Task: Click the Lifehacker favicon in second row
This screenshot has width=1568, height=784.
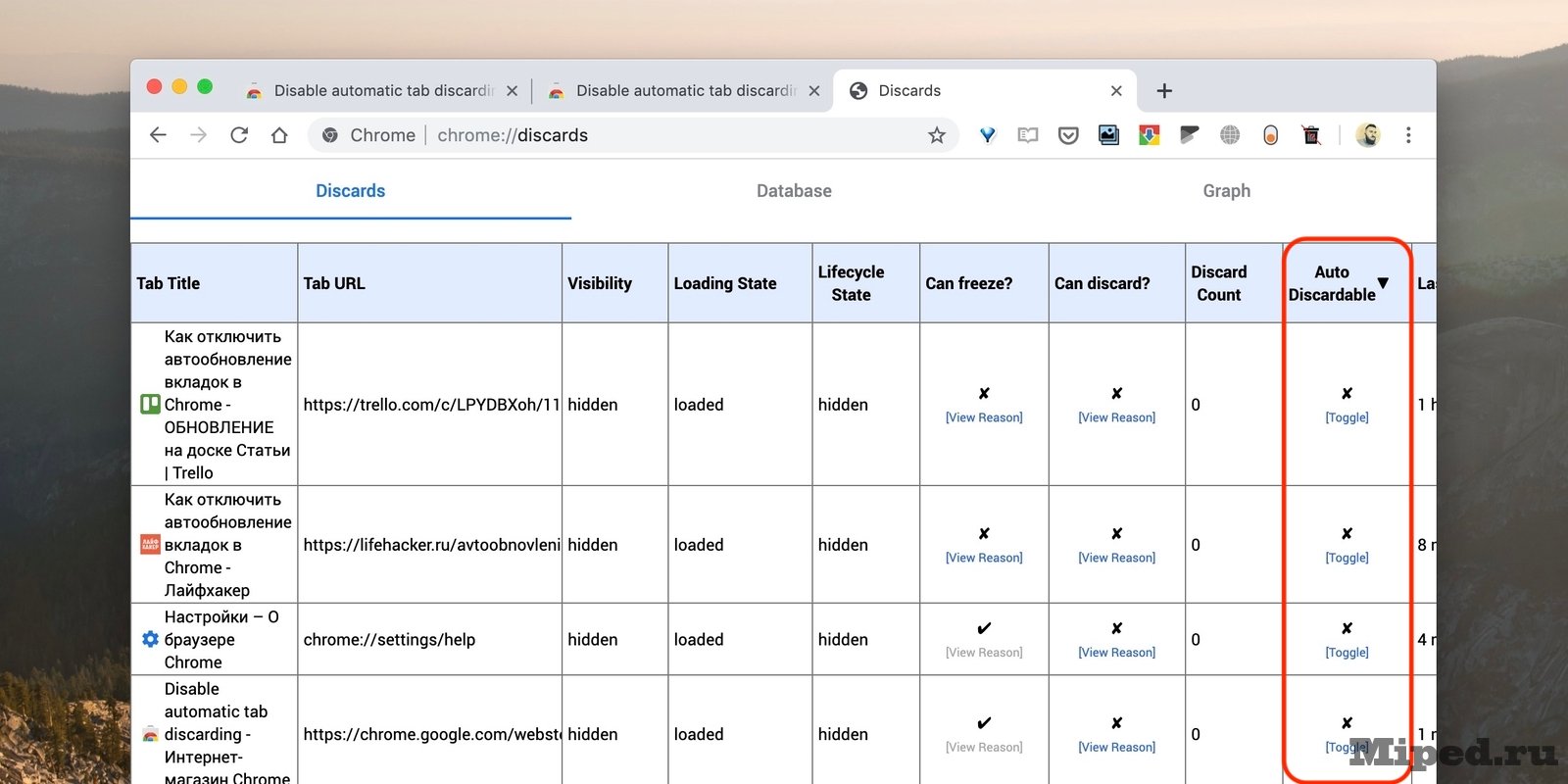Action: (150, 545)
